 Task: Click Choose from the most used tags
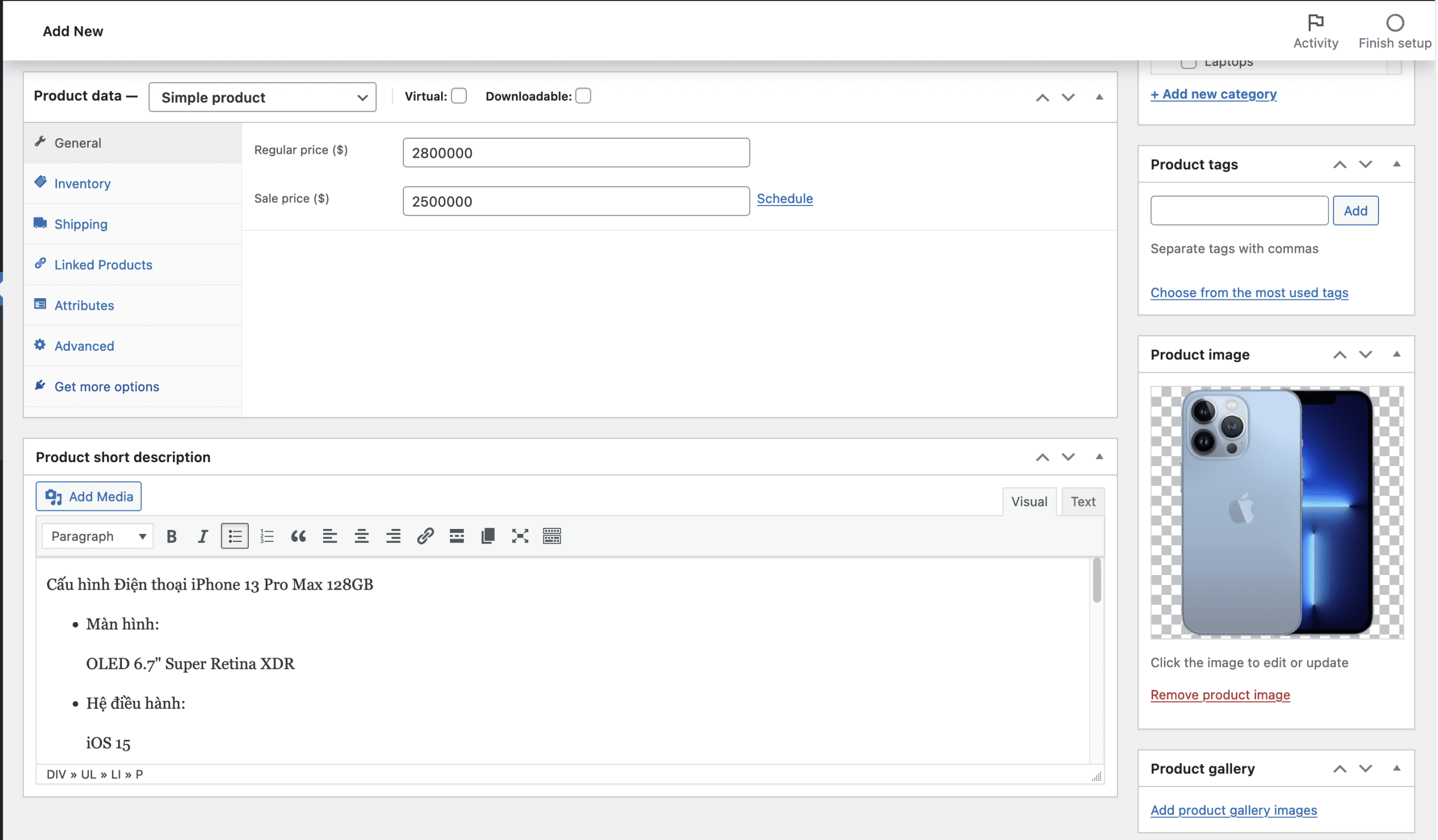click(x=1249, y=293)
